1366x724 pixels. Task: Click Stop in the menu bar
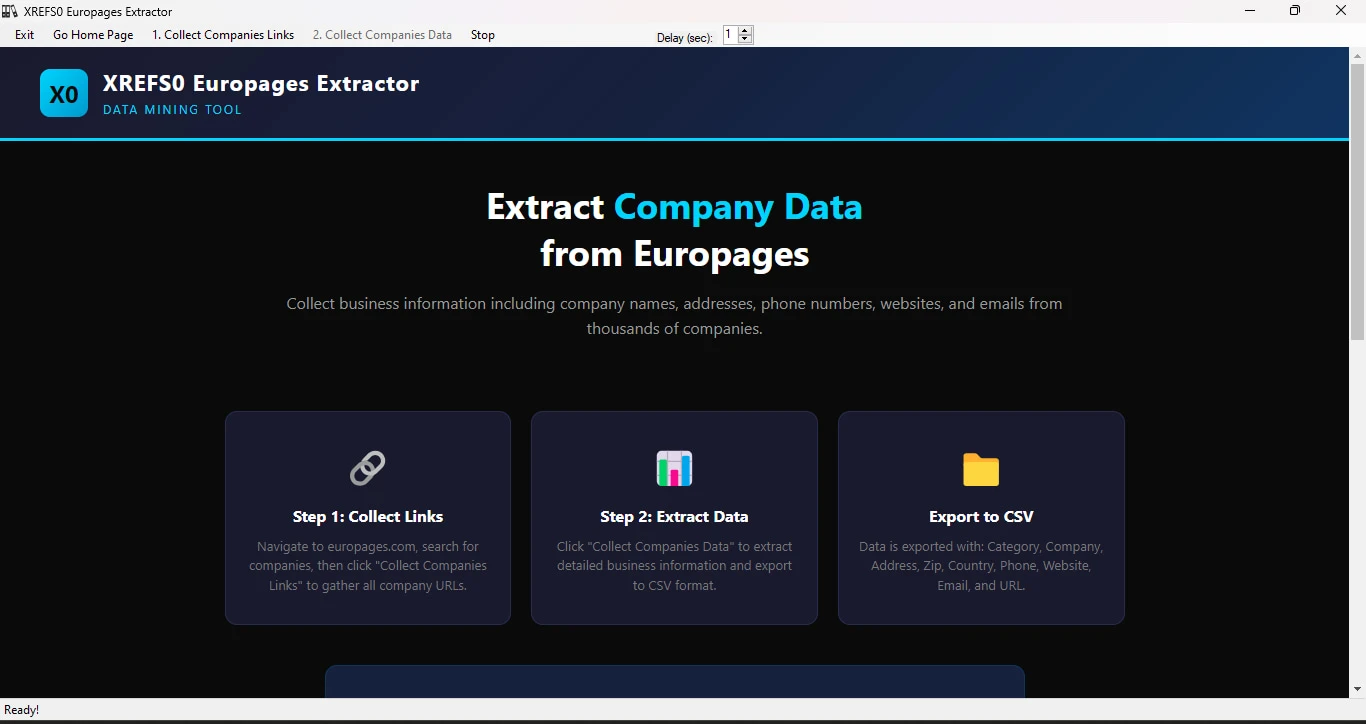(483, 35)
